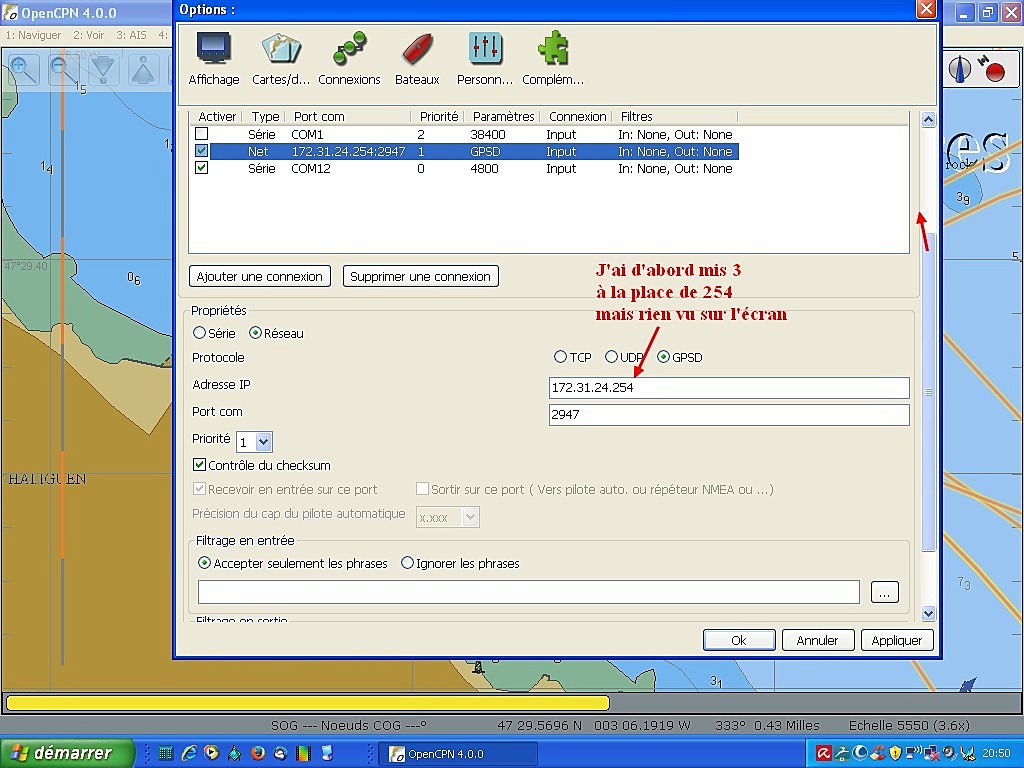Click the Activer column header

pos(217,116)
